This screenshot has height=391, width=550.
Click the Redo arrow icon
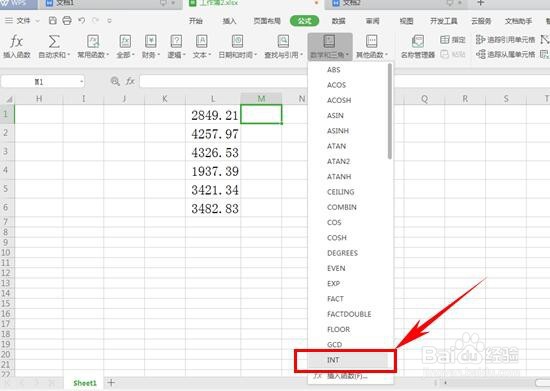coord(95,21)
